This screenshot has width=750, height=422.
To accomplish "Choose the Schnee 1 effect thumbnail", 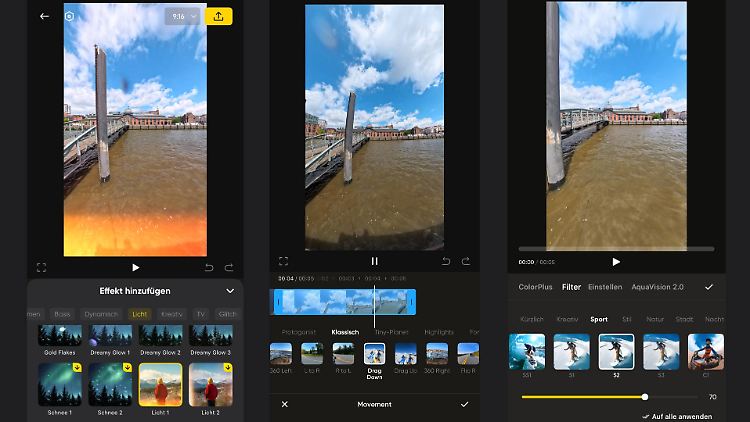I will (x=60, y=385).
